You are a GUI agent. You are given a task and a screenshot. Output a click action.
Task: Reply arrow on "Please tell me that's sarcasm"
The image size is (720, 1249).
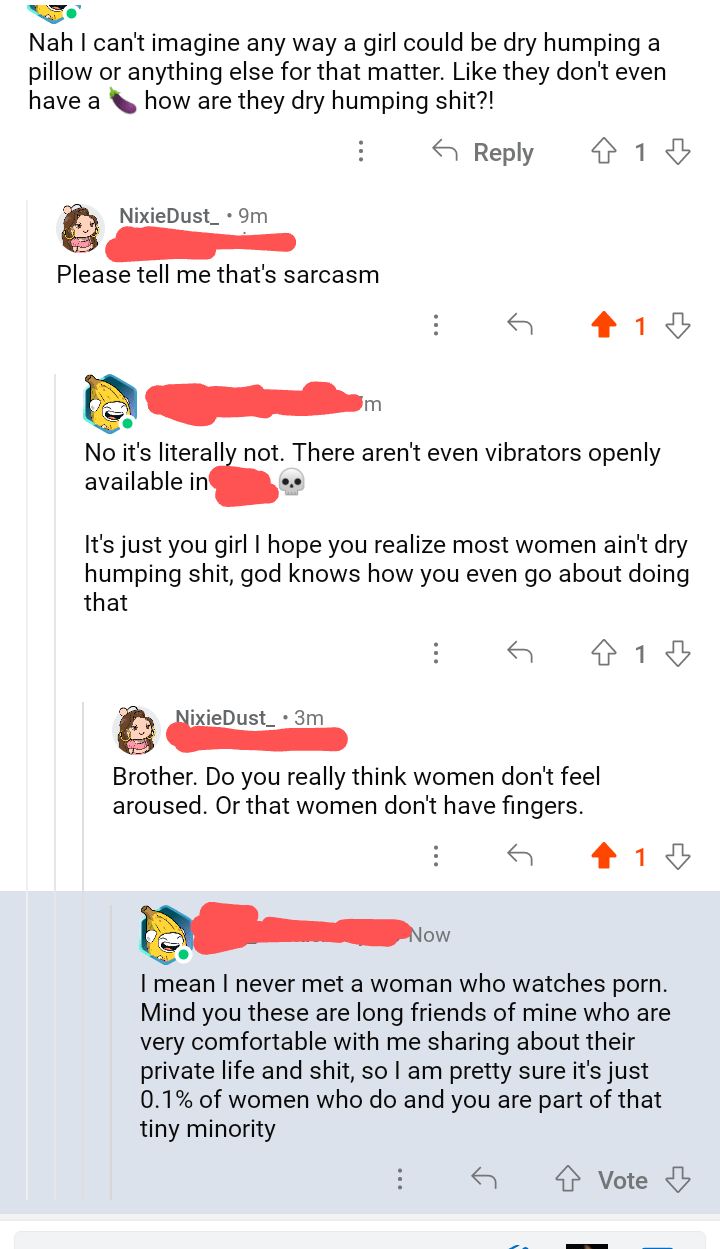[x=519, y=325]
